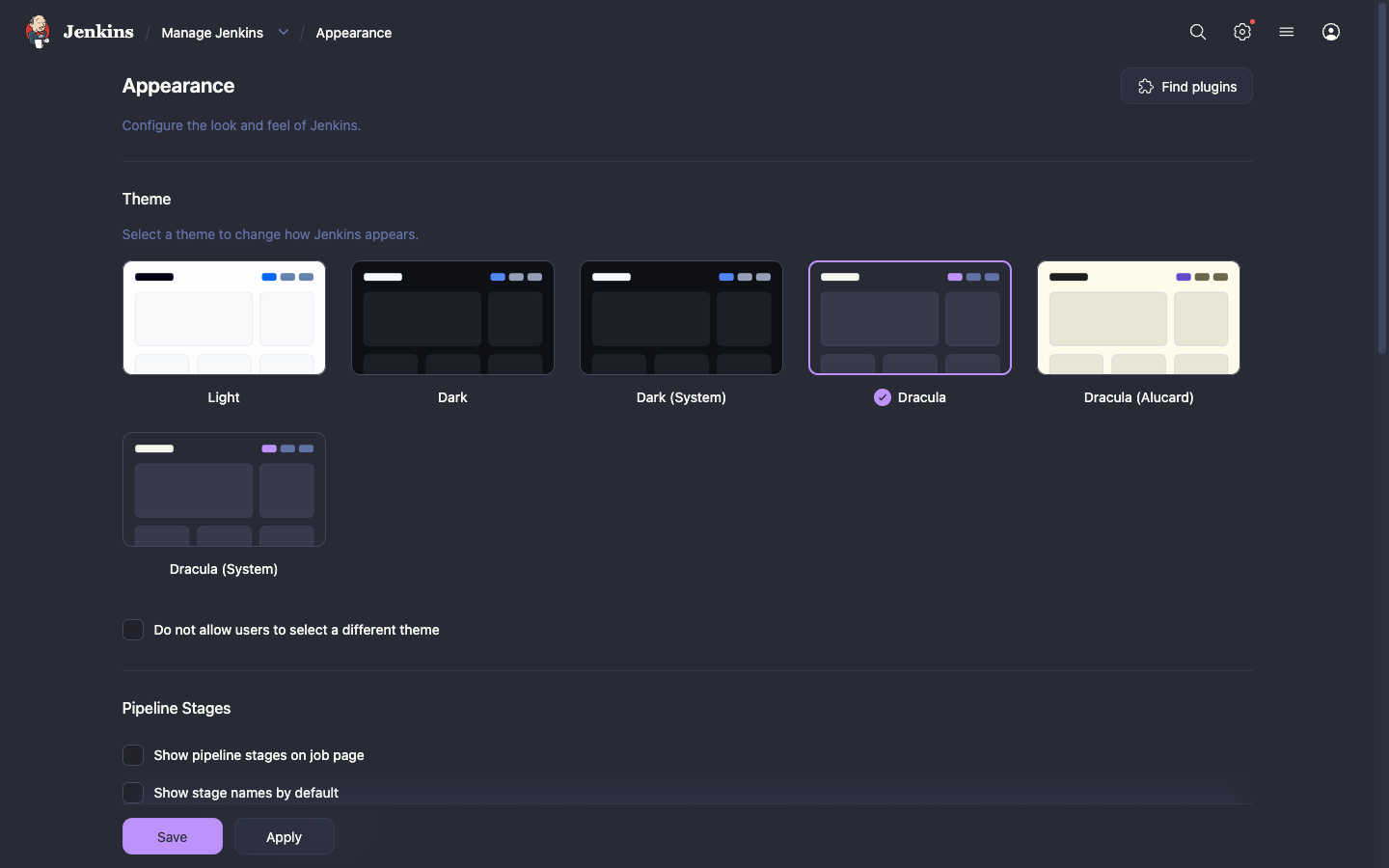Open the hamburger menu icon in header
Screen dimensions: 1389x868
coord(1287,32)
